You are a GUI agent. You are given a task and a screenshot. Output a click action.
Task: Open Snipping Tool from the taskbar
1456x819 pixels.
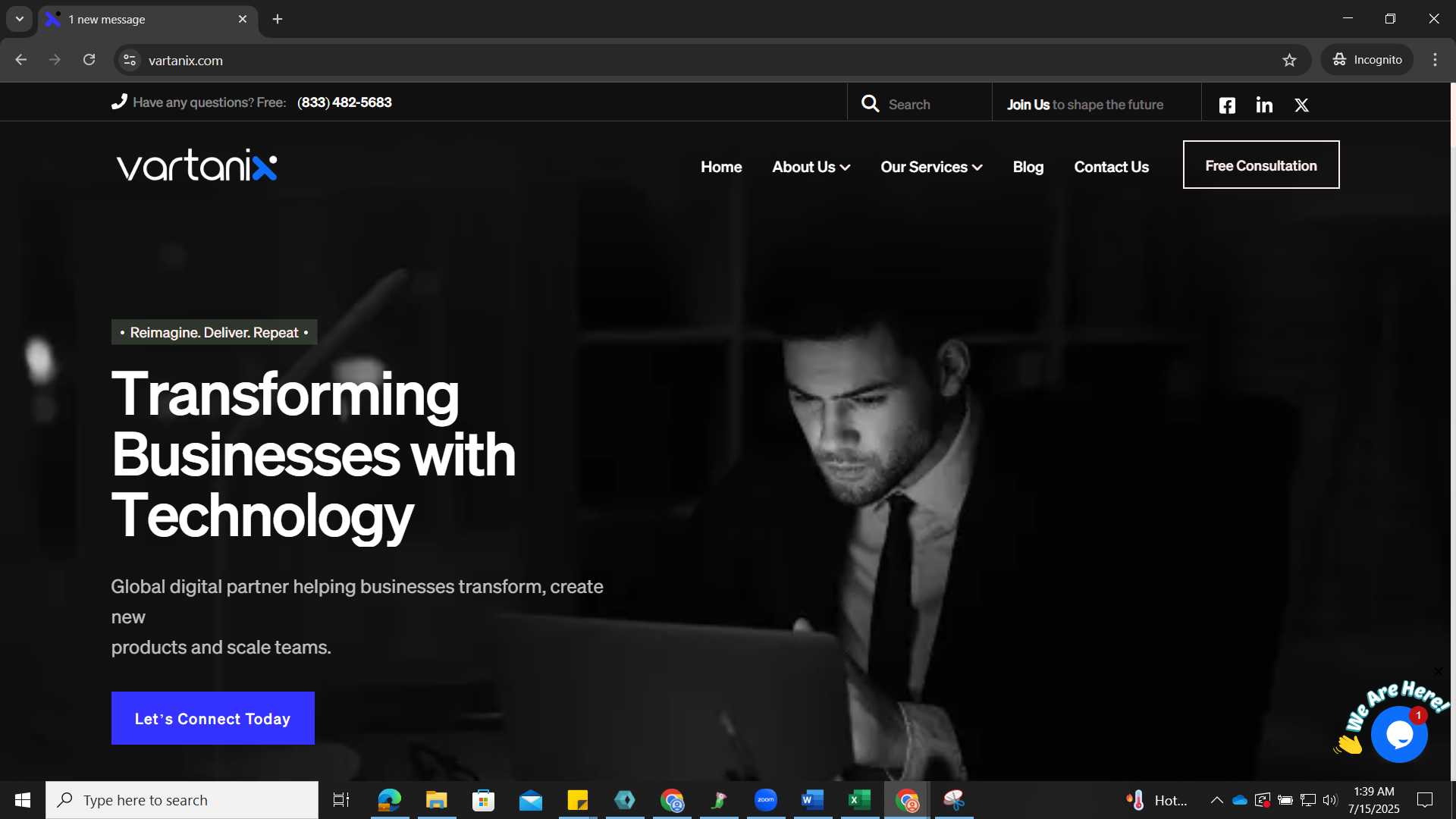pos(954,800)
